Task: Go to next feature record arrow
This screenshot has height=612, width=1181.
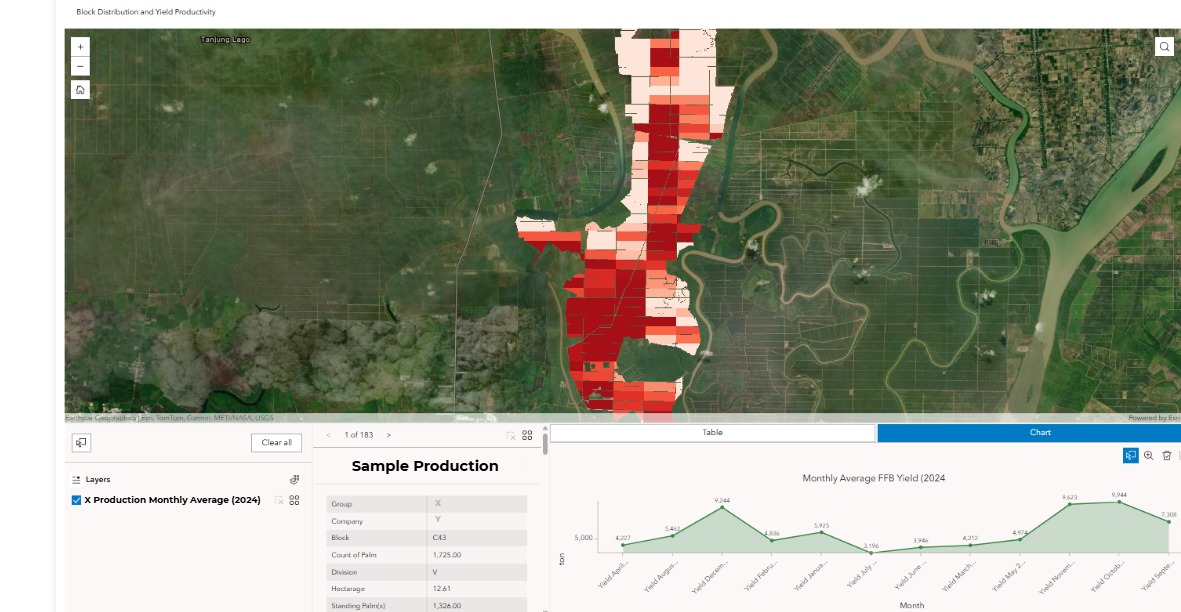Action: coord(389,435)
